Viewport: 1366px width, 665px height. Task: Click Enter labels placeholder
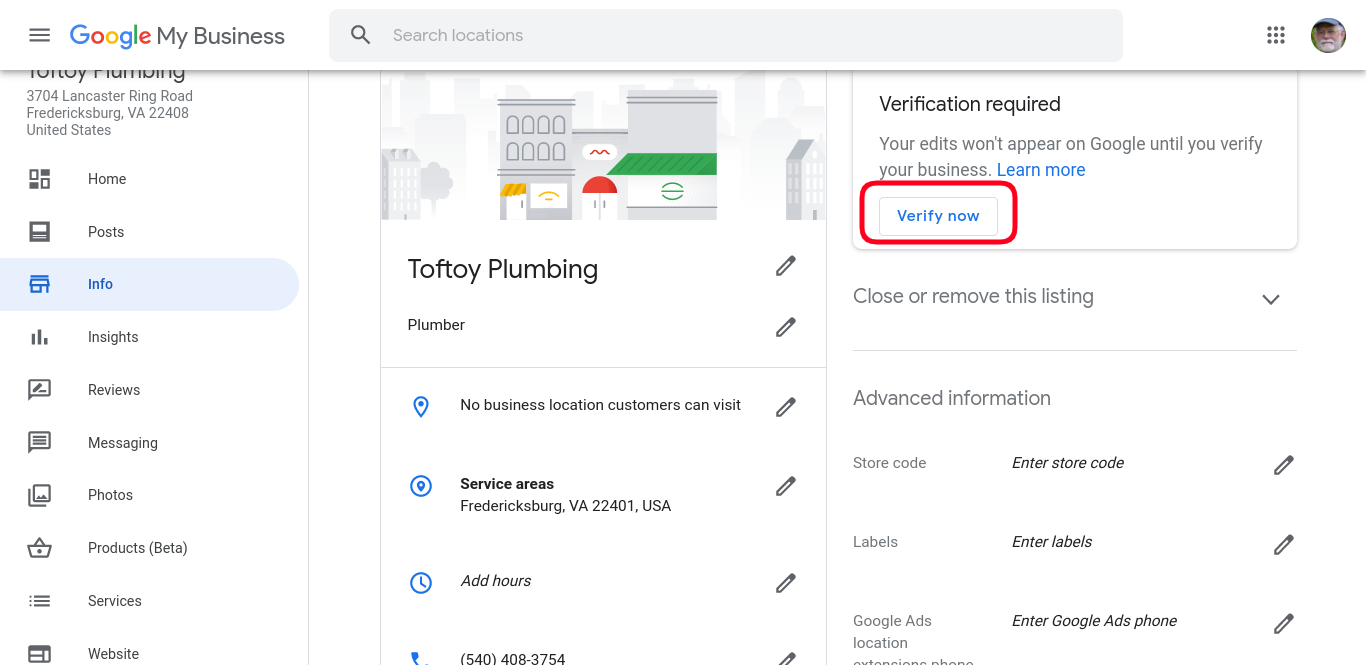pyautogui.click(x=1052, y=542)
